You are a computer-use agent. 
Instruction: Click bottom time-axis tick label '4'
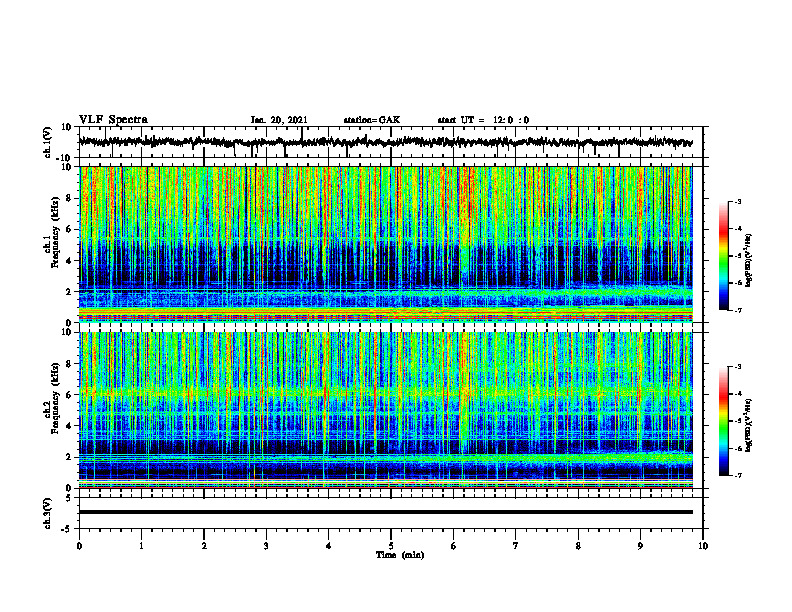tap(329, 546)
